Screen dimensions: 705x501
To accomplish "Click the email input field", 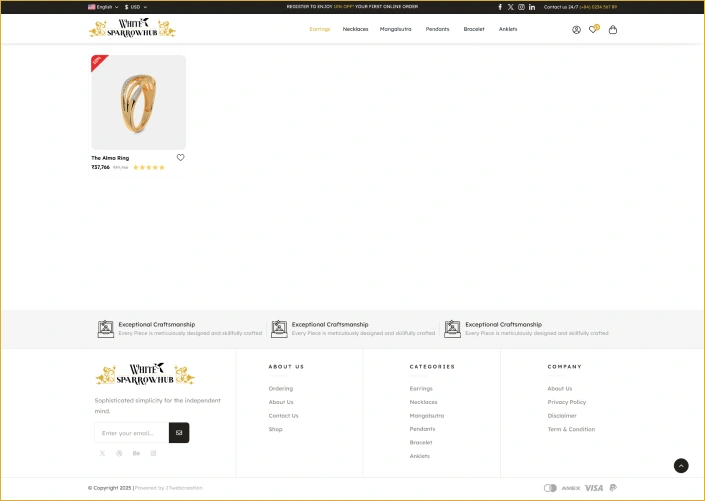I will tap(131, 433).
